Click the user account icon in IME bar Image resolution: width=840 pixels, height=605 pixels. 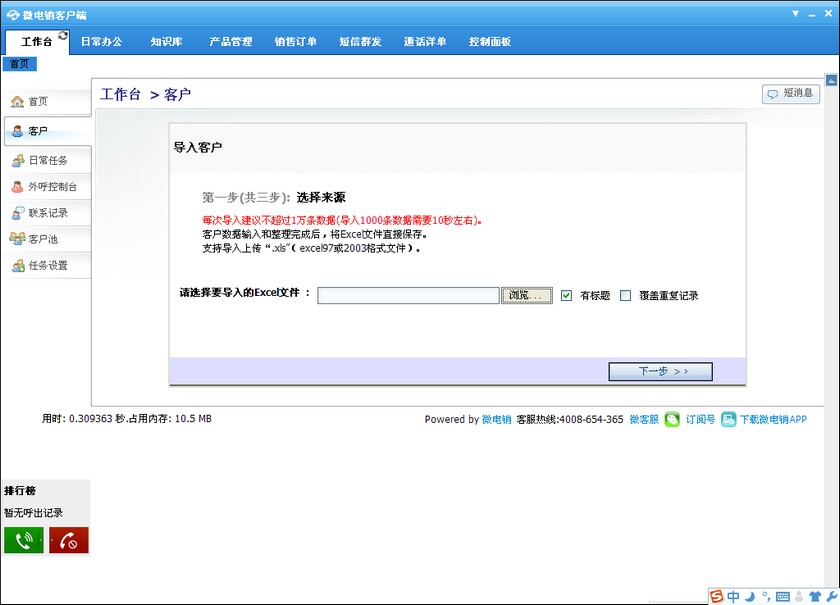tap(799, 596)
